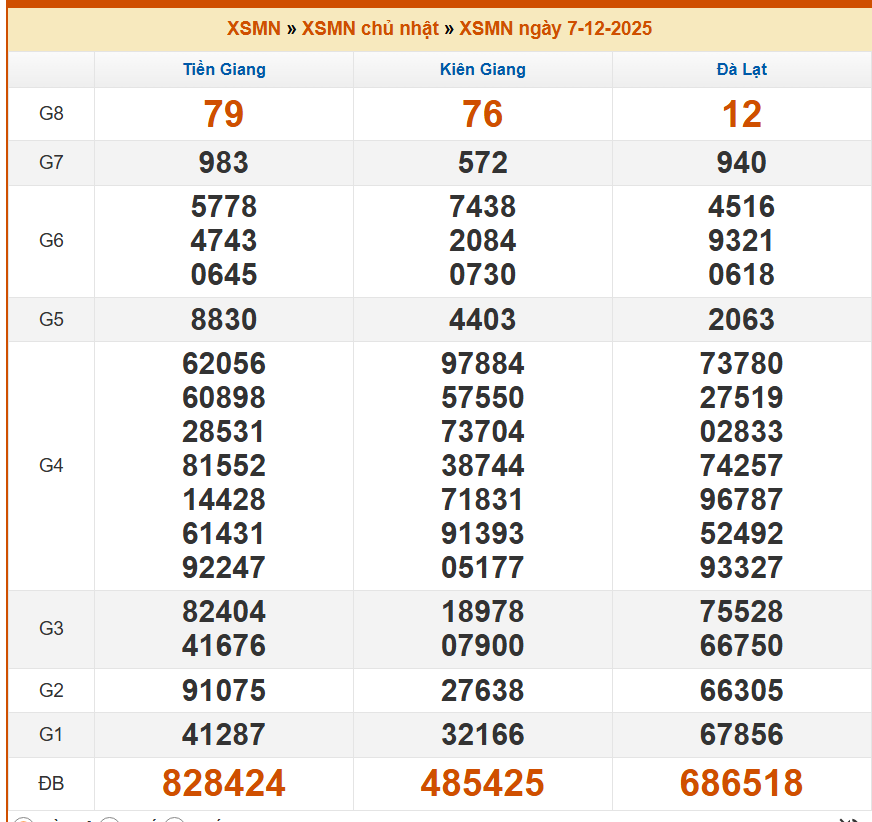The height and width of the screenshot is (822, 872).
Task: Click Đà Lạt G8 result 12
Action: click(741, 114)
